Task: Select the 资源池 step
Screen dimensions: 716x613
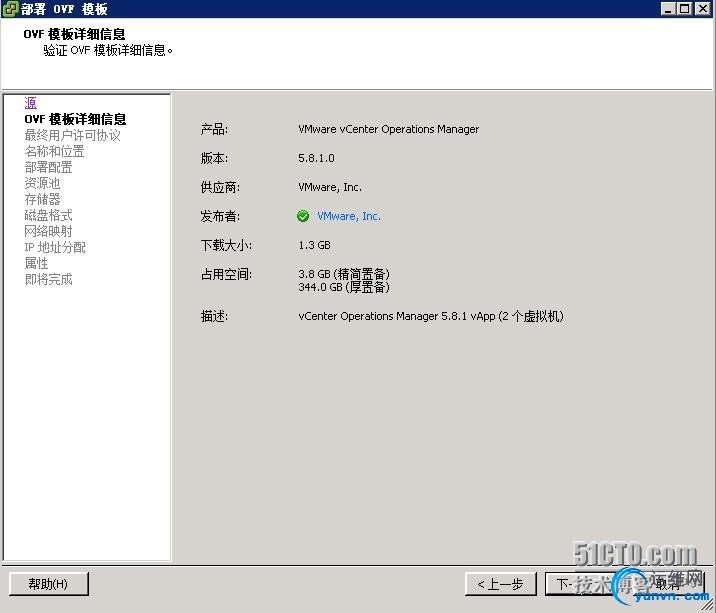Action: pyautogui.click(x=42, y=183)
